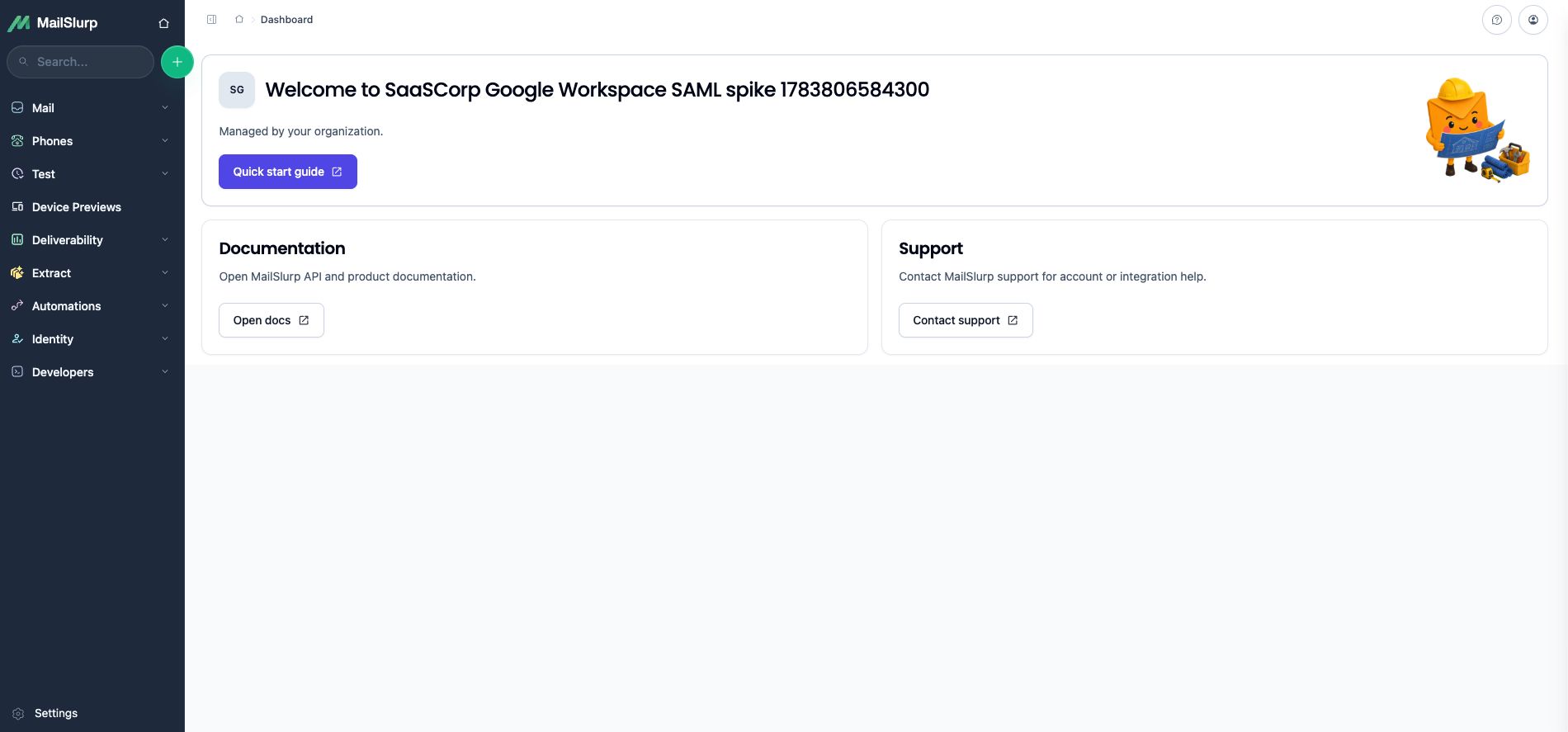Open the Identity sidebar menu
Image resolution: width=1568 pixels, height=732 pixels.
coord(92,339)
